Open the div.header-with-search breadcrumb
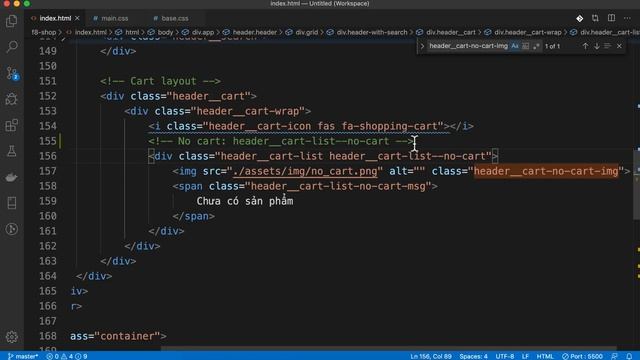Screen dimensions: 640x360 coord(372,32)
